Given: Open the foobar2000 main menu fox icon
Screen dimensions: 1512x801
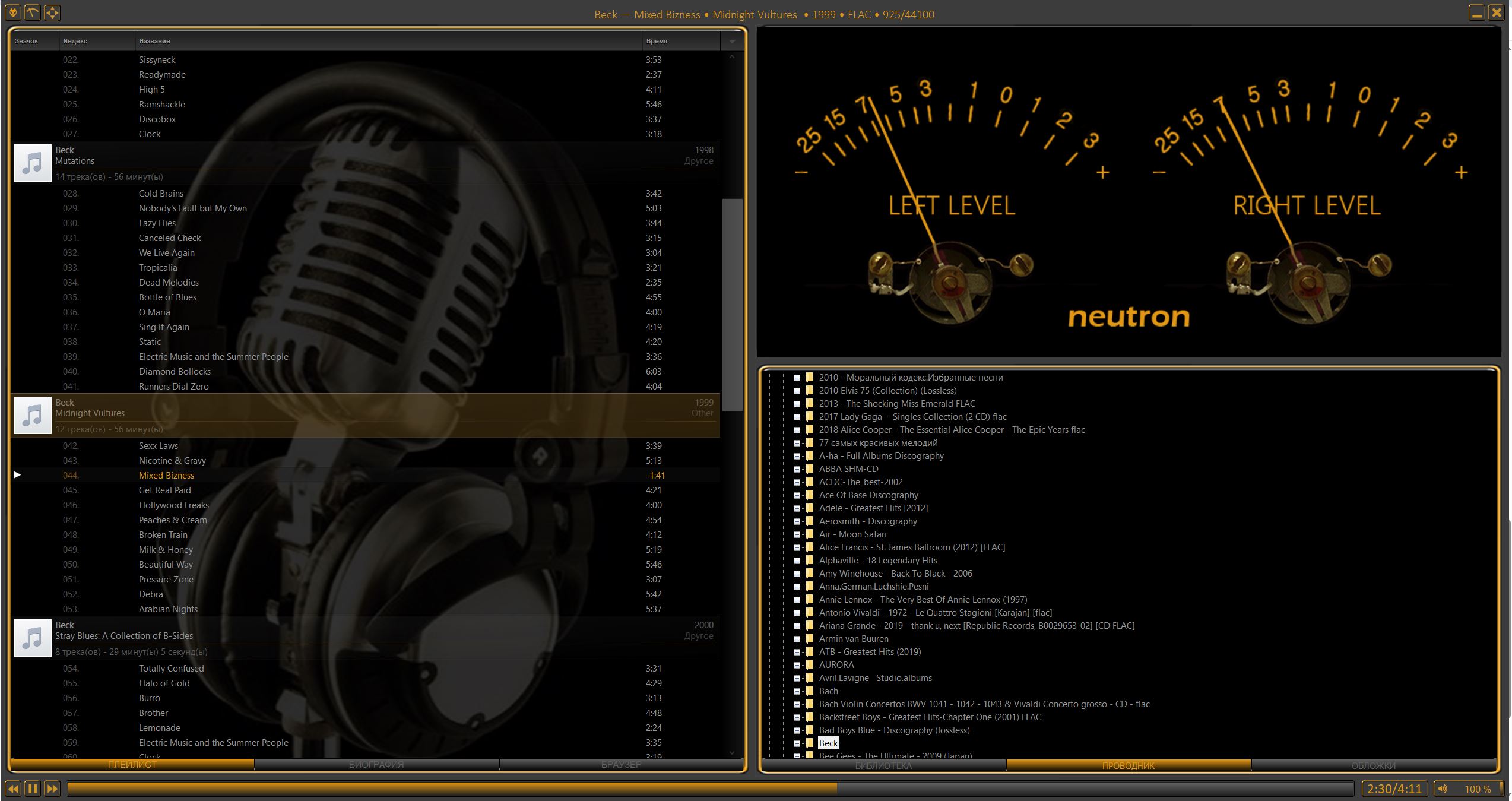Looking at the screenshot, I should coord(12,12).
